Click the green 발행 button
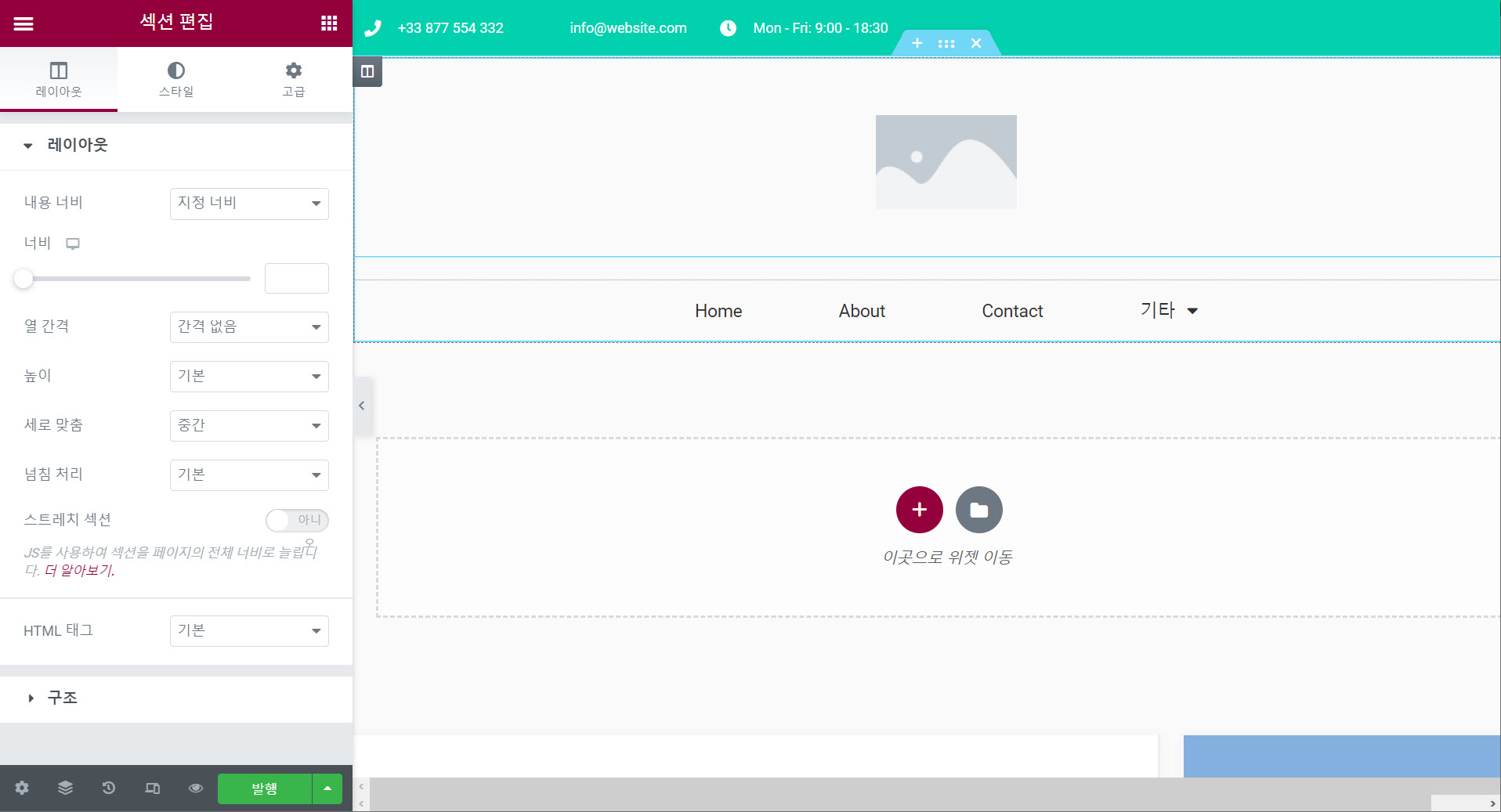This screenshot has width=1501, height=812. [x=264, y=789]
